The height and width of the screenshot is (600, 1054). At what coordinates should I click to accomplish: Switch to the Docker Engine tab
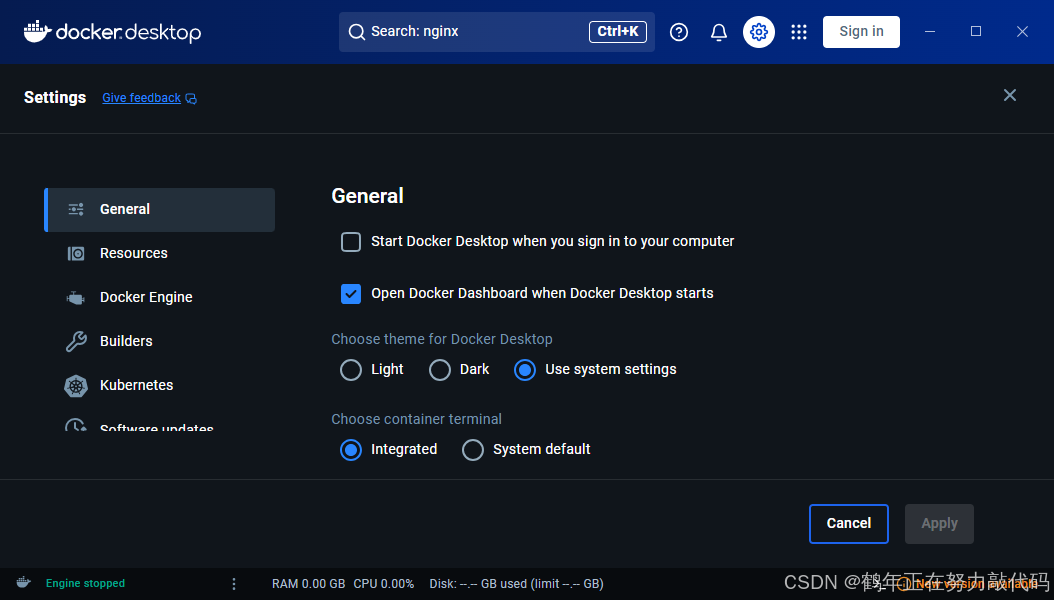click(x=159, y=297)
